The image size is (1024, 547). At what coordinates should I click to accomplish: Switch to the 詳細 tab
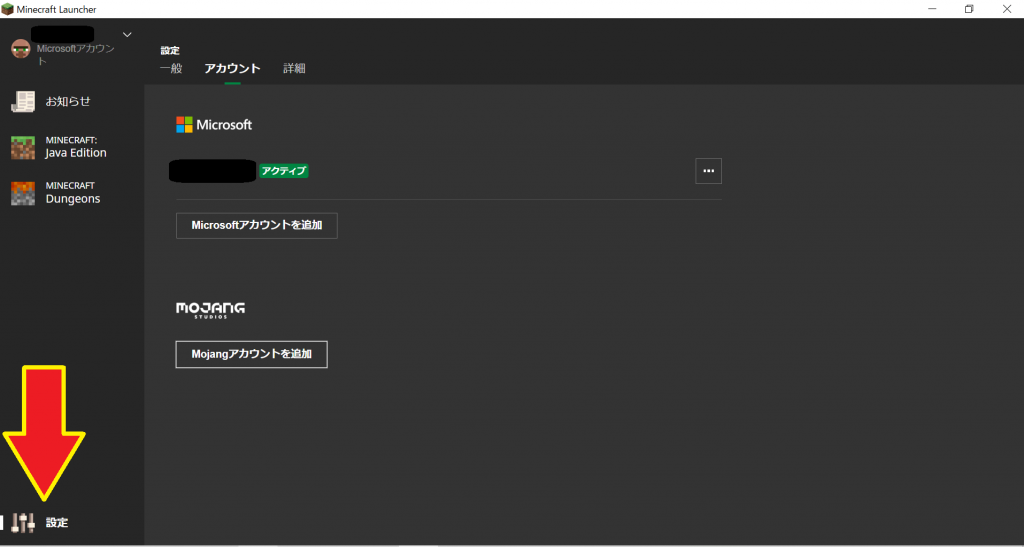point(294,68)
